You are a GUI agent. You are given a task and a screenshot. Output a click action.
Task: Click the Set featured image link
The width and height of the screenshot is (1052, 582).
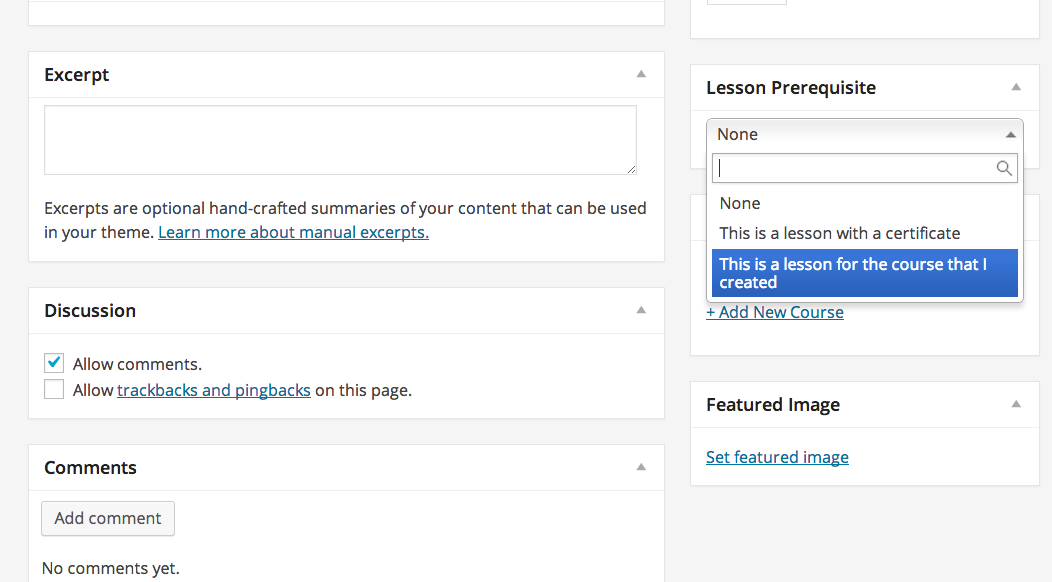[x=777, y=457]
